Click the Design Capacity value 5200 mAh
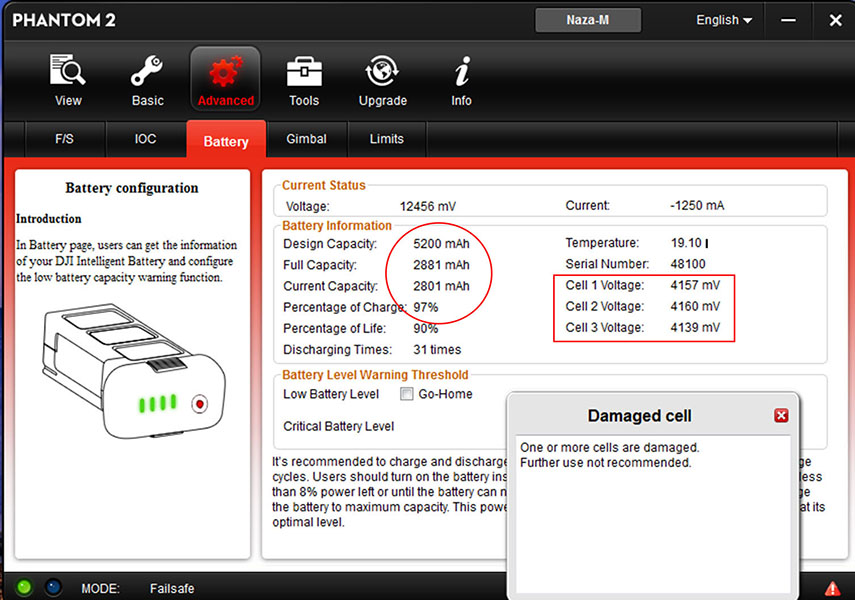This screenshot has height=600, width=855. coord(441,243)
